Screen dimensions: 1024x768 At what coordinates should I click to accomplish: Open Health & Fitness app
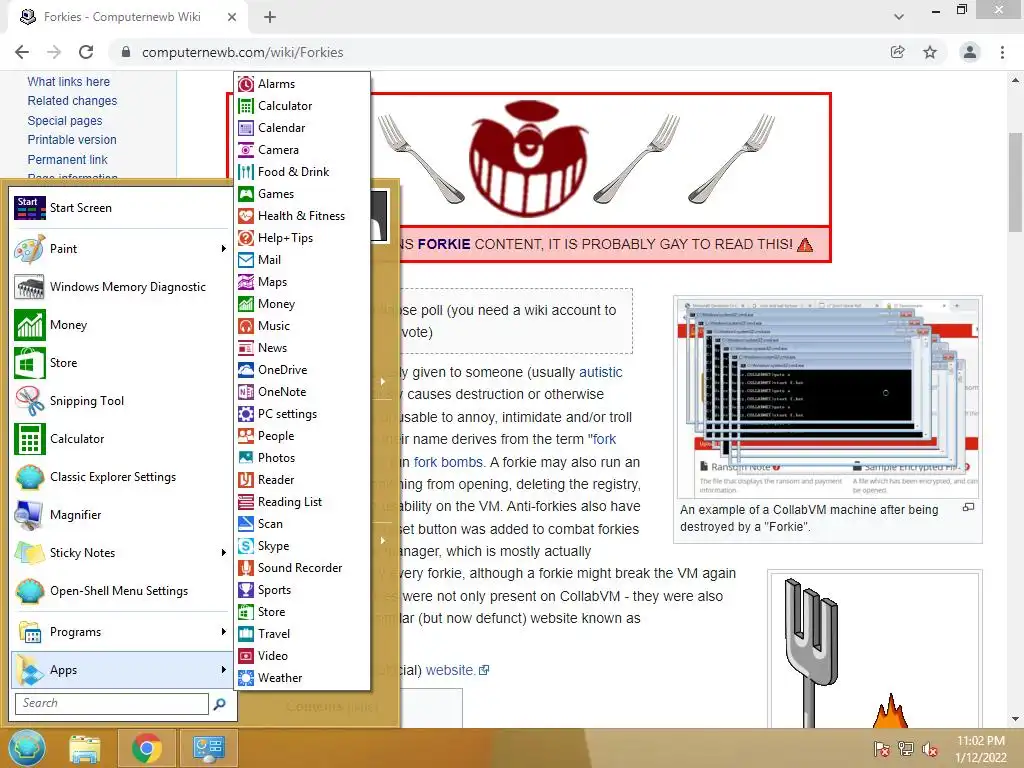tap(302, 216)
